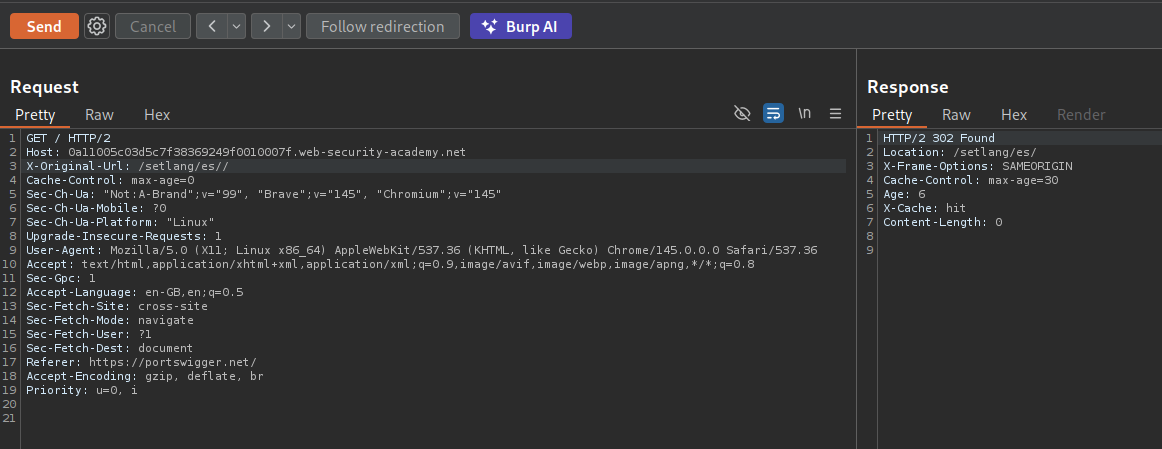Expand the forward history dropdown arrow
Screen dimensions: 1162x449
pos(291,27)
